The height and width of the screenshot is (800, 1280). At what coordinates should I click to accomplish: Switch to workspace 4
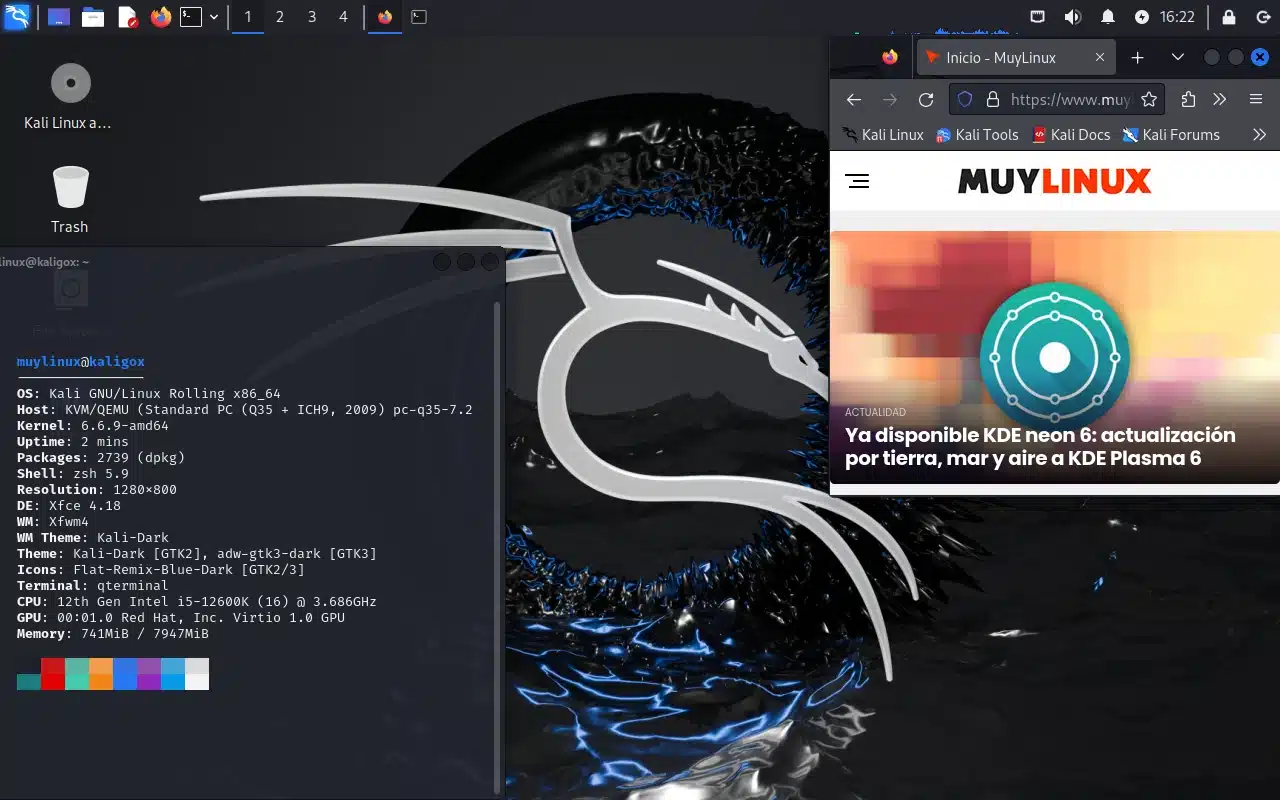pyautogui.click(x=344, y=17)
